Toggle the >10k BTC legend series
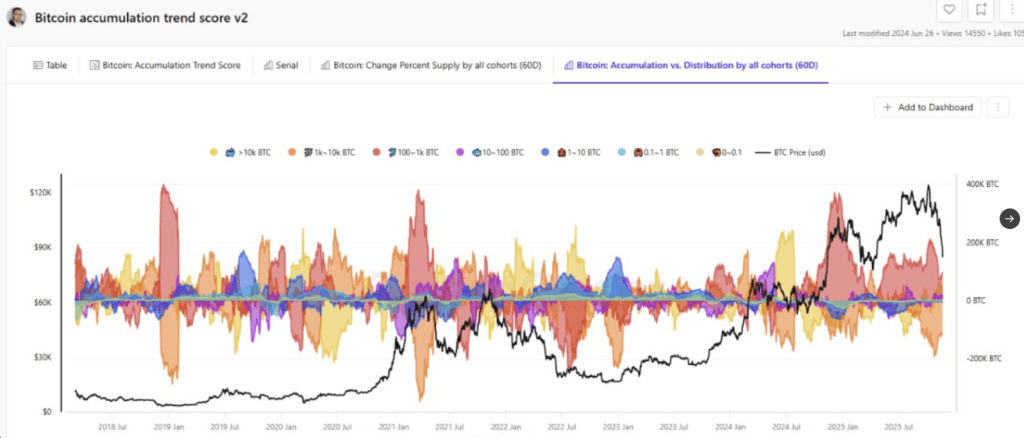Viewport: 1024px width, 438px height. (x=242, y=152)
